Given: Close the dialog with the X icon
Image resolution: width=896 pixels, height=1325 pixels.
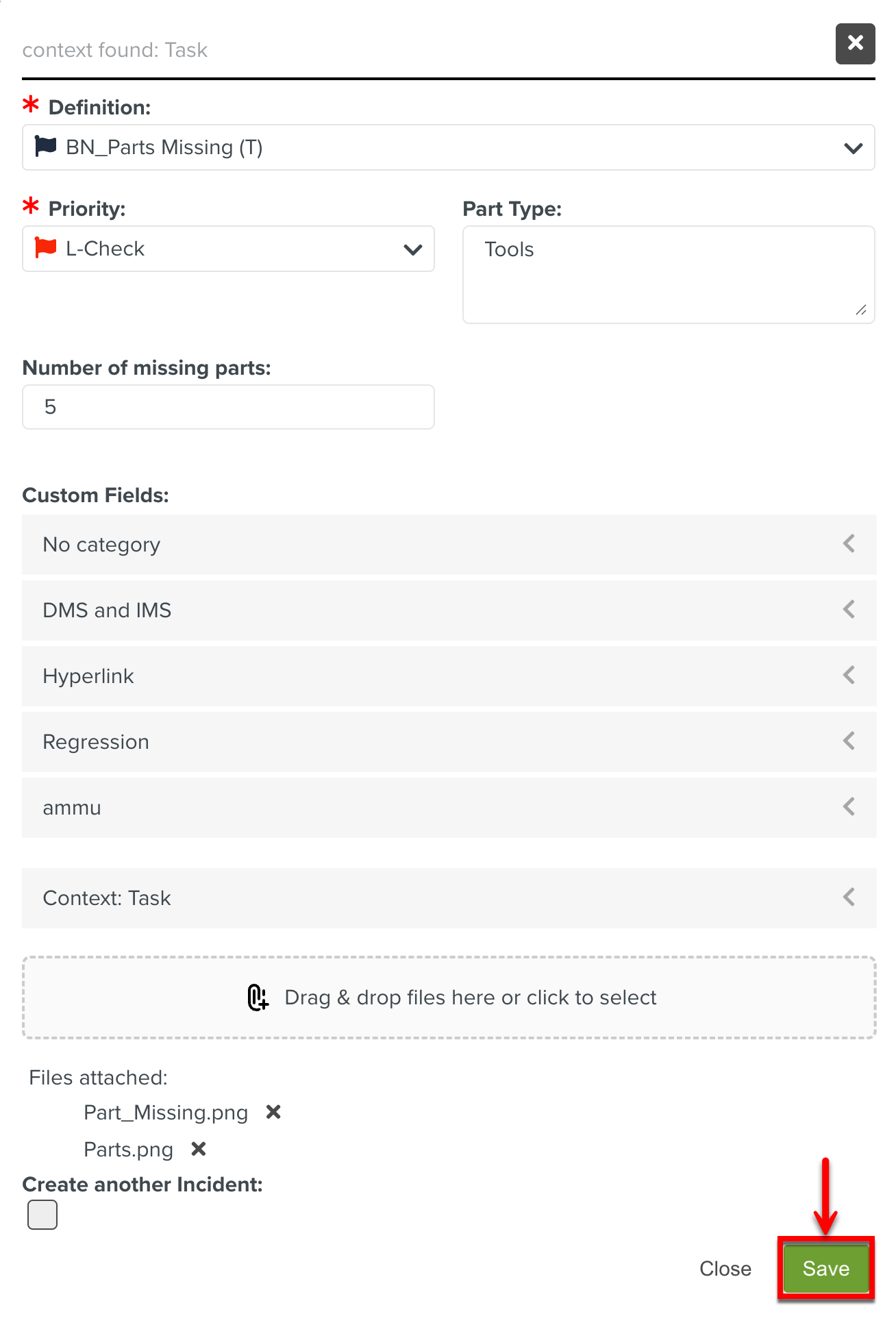Looking at the screenshot, I should point(855,44).
